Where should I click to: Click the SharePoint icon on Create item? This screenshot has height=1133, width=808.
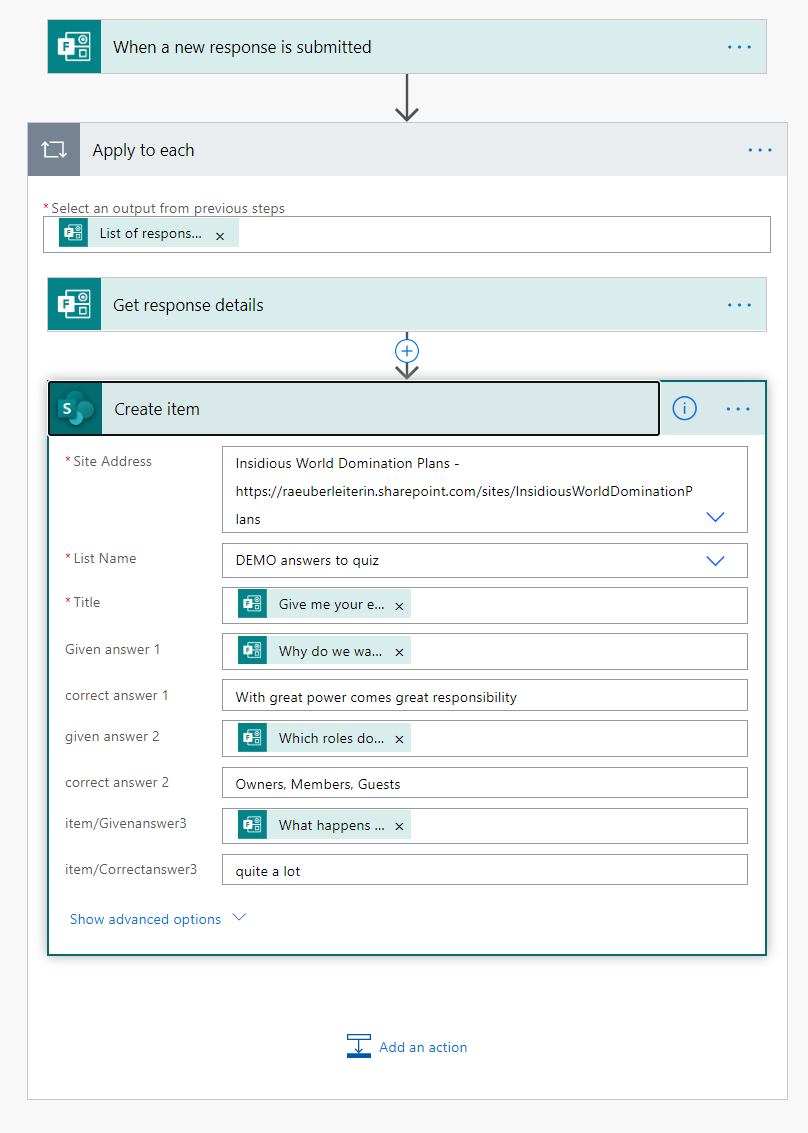pyautogui.click(x=76, y=409)
